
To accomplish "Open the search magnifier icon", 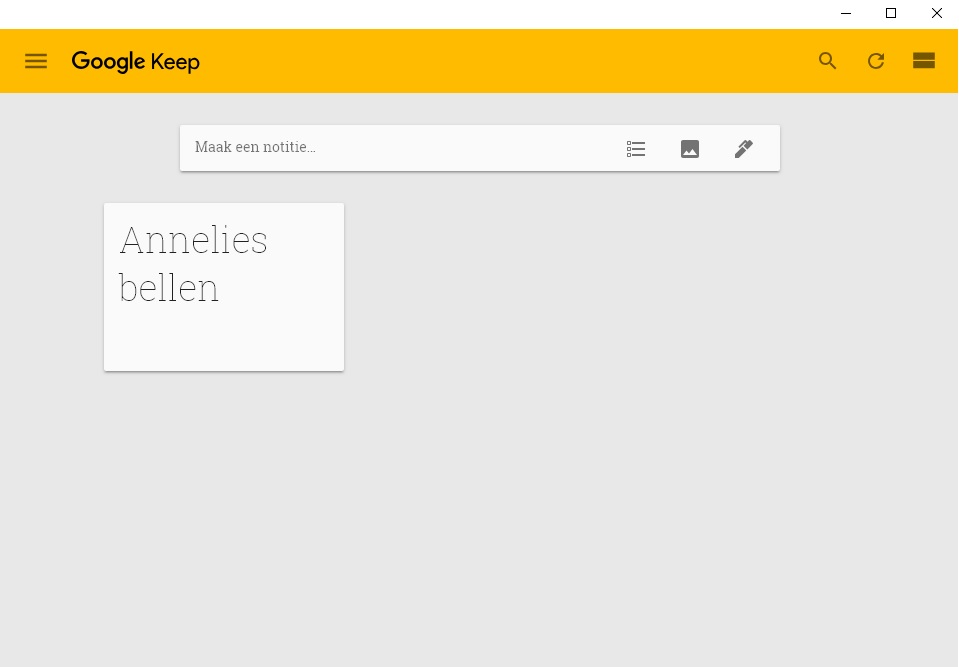I will pyautogui.click(x=828, y=61).
